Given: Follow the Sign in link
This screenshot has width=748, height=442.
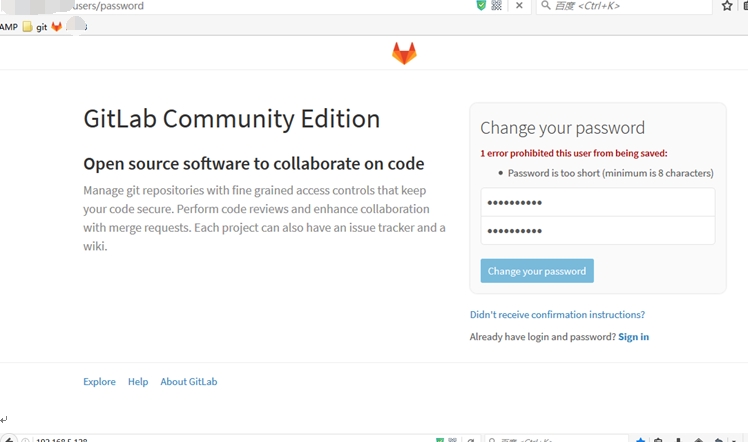Looking at the screenshot, I should tap(634, 337).
